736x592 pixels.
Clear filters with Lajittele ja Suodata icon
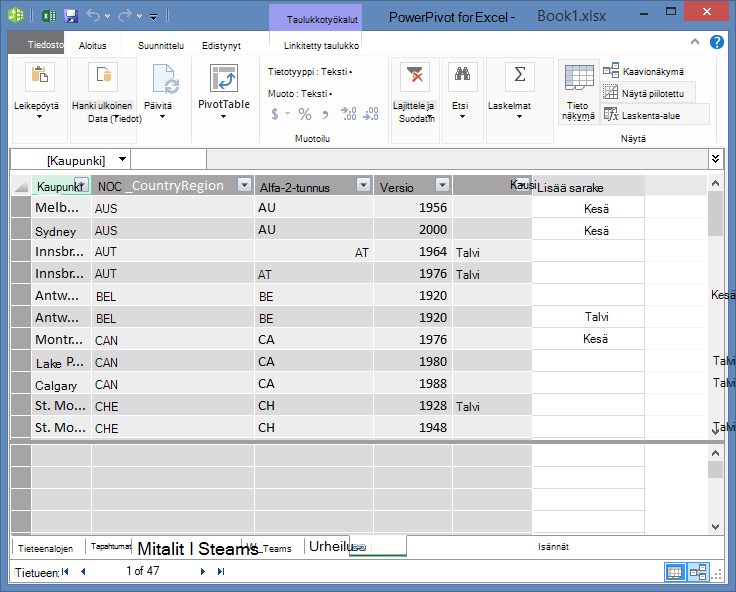point(415,77)
